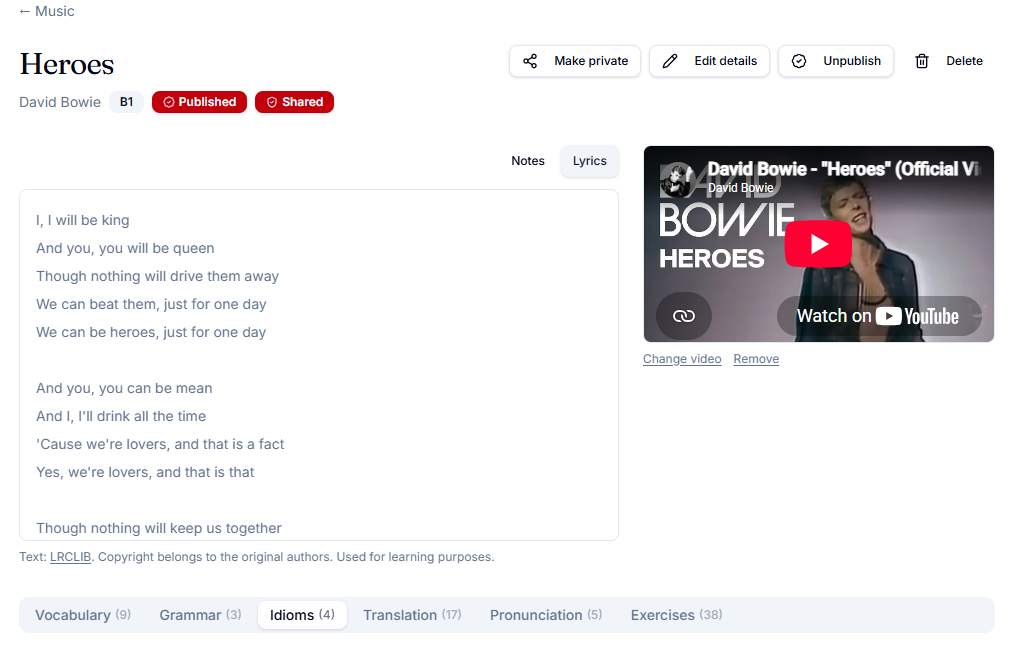Click the David Bowie artist name
The height and width of the screenshot is (647, 1031).
60,102
